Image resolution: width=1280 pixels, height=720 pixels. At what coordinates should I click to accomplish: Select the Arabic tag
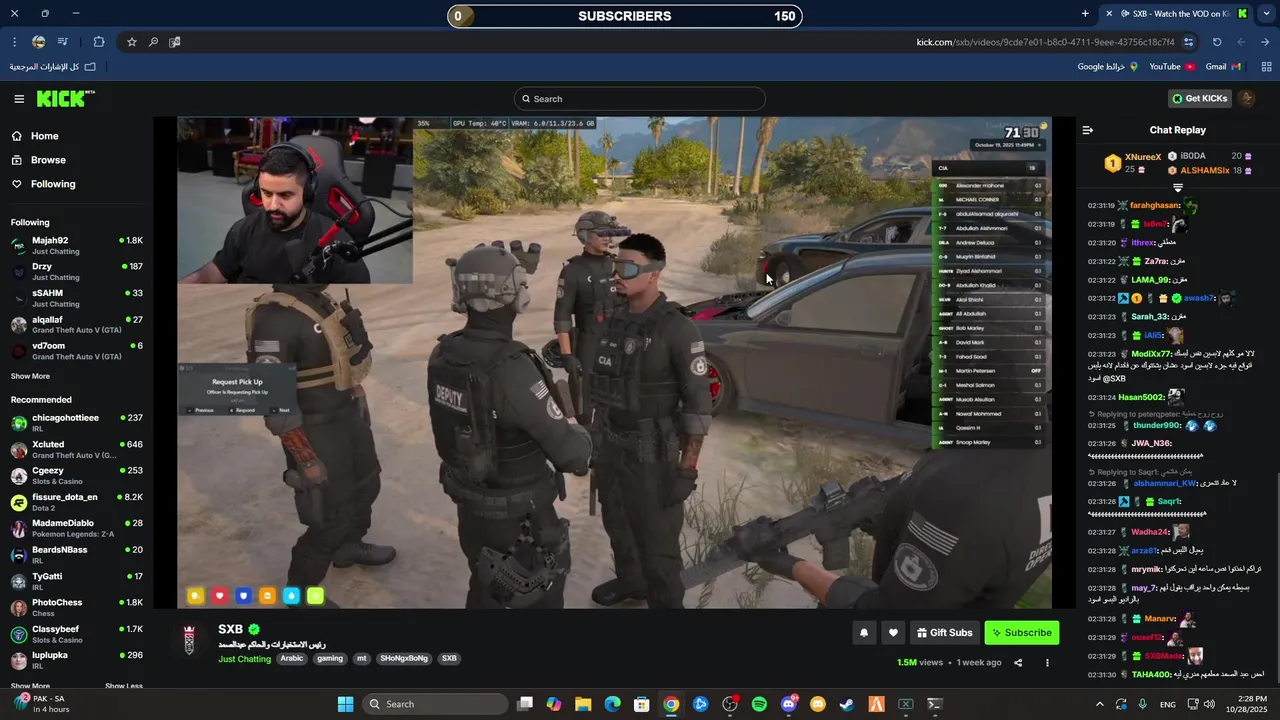pos(292,659)
